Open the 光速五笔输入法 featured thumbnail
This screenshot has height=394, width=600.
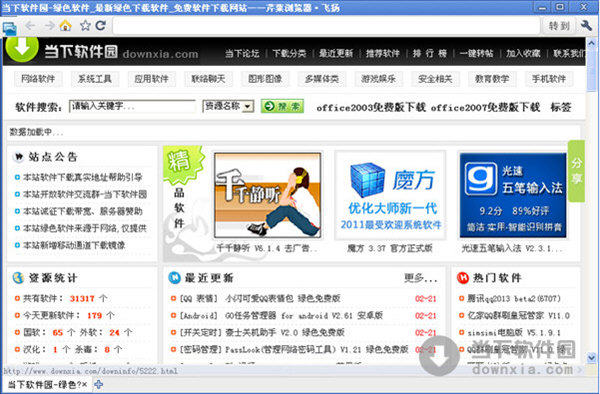[513, 195]
